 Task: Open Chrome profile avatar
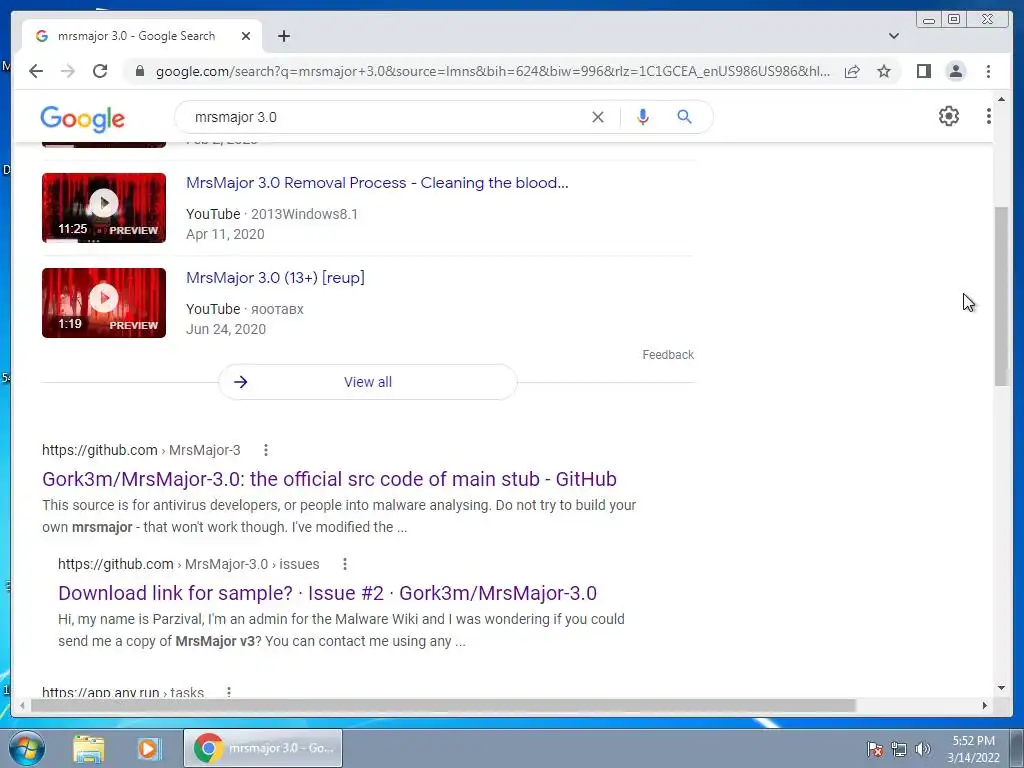point(955,71)
